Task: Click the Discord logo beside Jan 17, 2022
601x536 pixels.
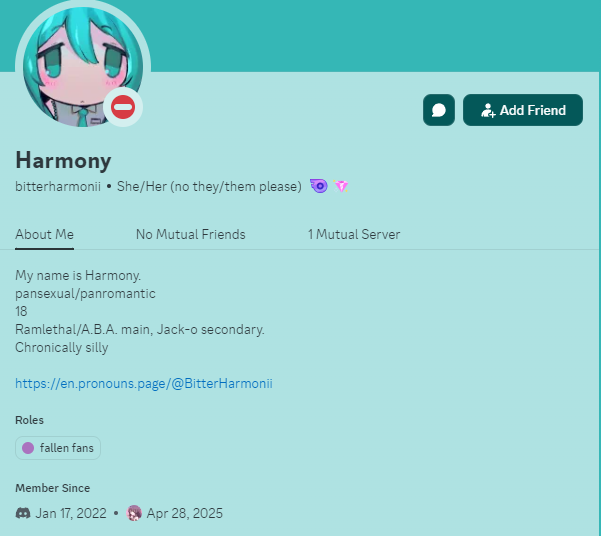Action: tap(23, 513)
